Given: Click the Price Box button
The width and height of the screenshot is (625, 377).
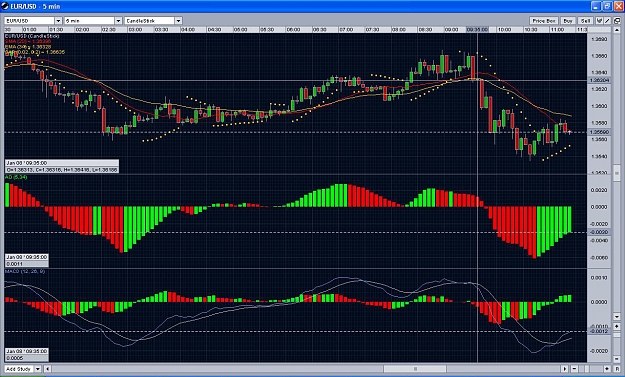Looking at the screenshot, I should click(x=544, y=21).
